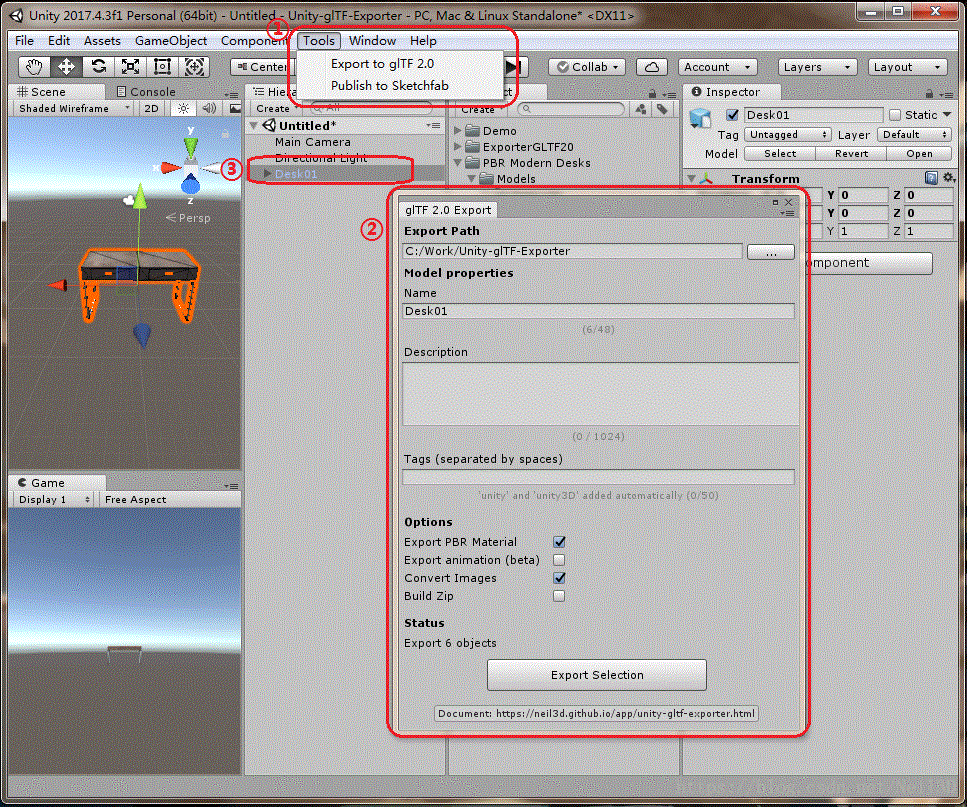Switch to the Console tab
Viewport: 967px width, 807px height.
pos(147,92)
